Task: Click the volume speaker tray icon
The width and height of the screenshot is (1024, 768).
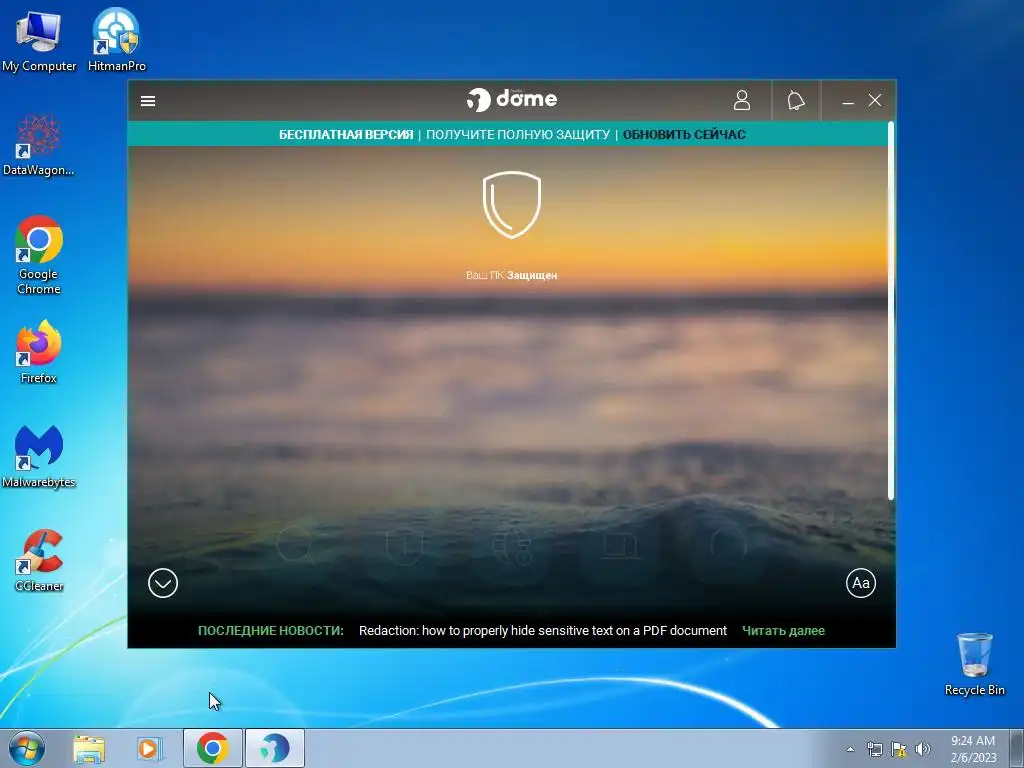Action: [922, 749]
